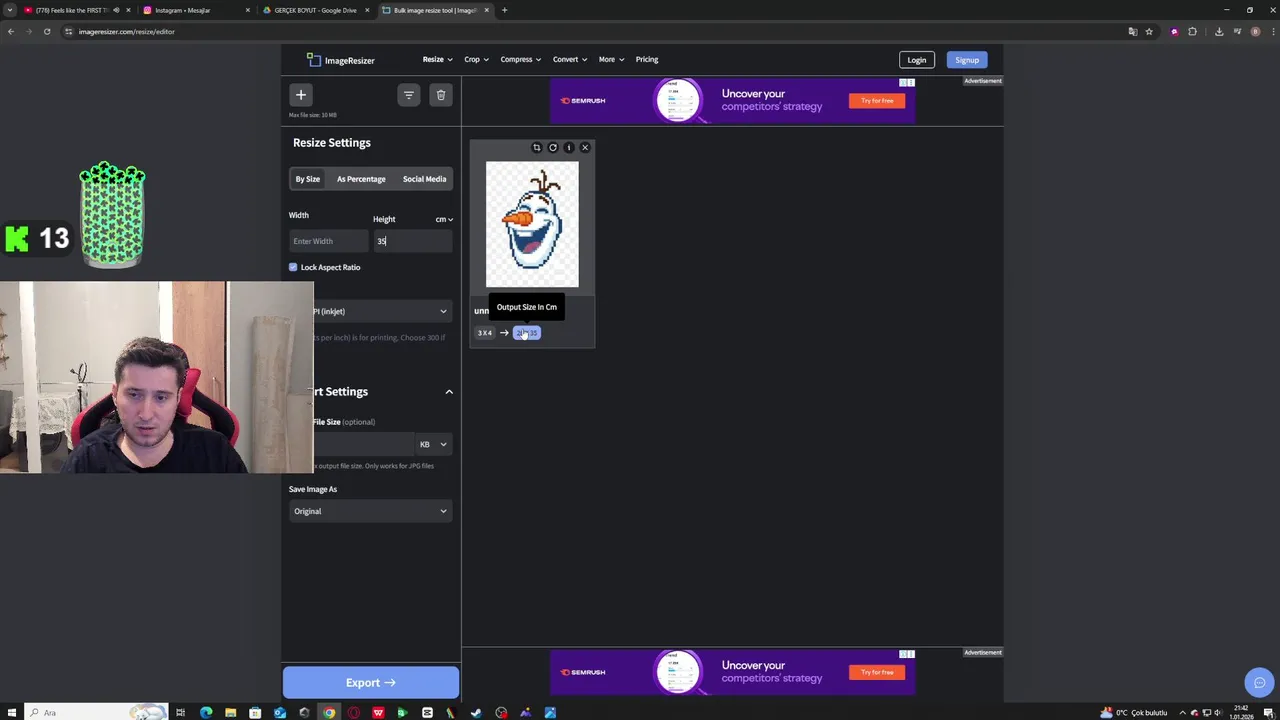Reload the page with refresh icon
Viewport: 1280px width, 720px height.
click(x=47, y=32)
